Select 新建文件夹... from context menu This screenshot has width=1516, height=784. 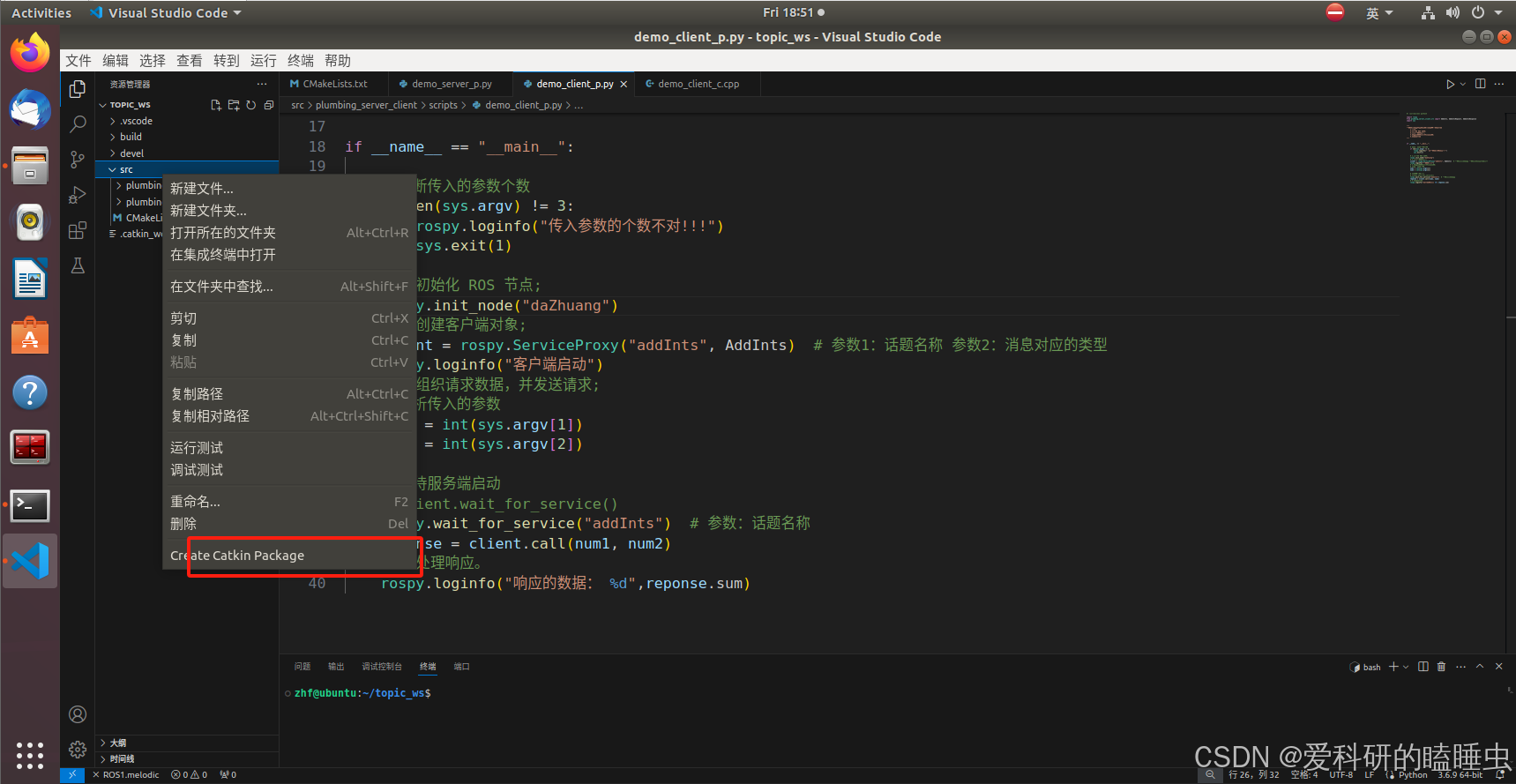point(289,211)
